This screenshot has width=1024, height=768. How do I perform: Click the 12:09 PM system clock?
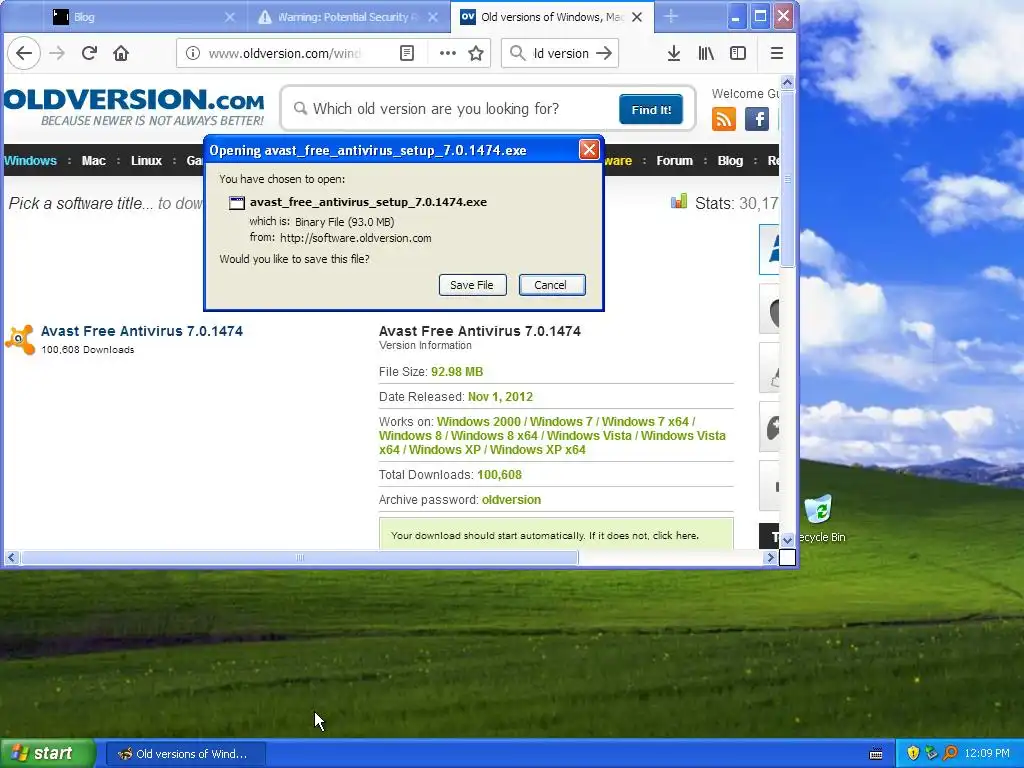[987, 753]
